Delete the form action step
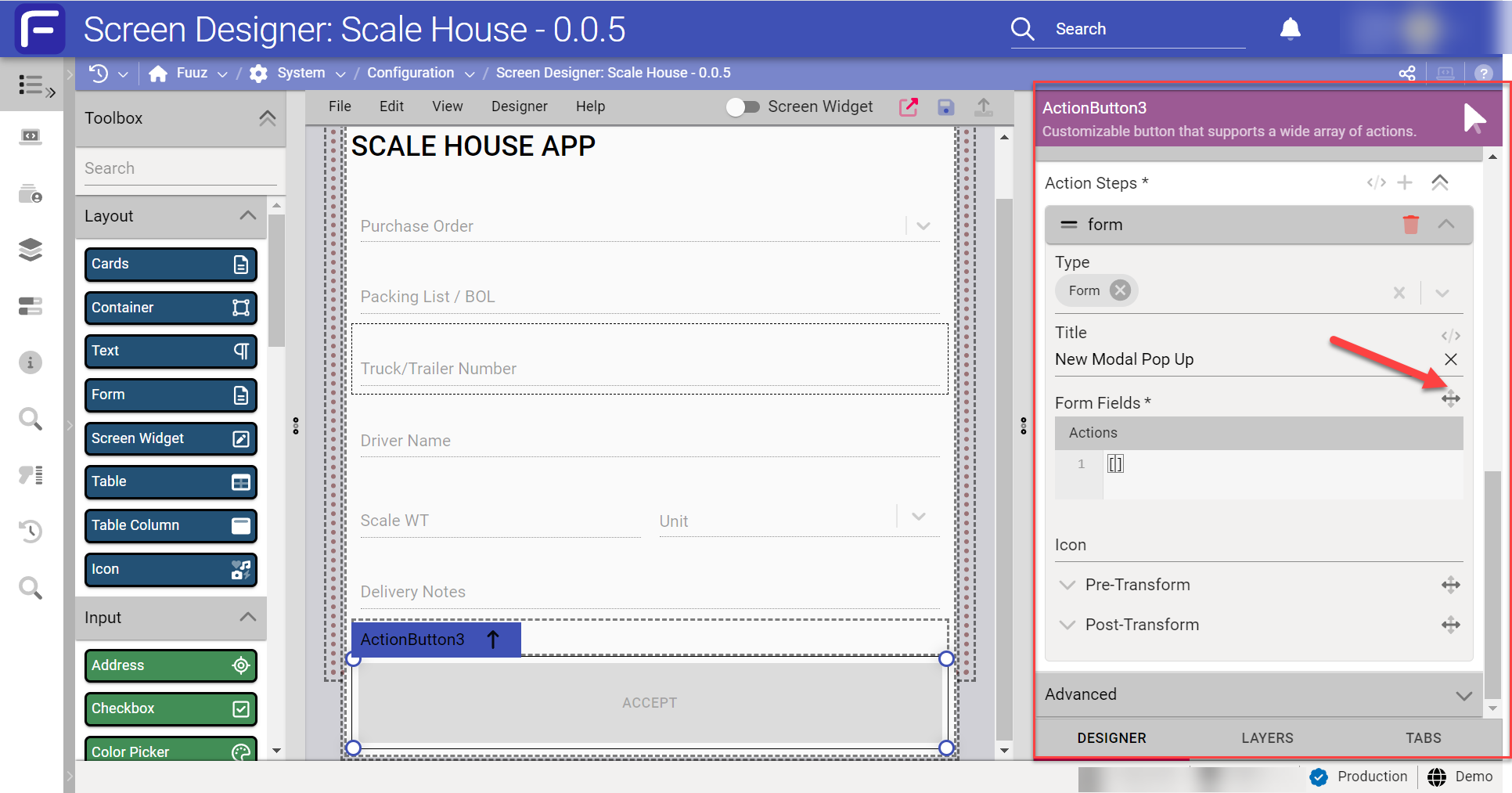This screenshot has height=793, width=1512. (x=1410, y=225)
